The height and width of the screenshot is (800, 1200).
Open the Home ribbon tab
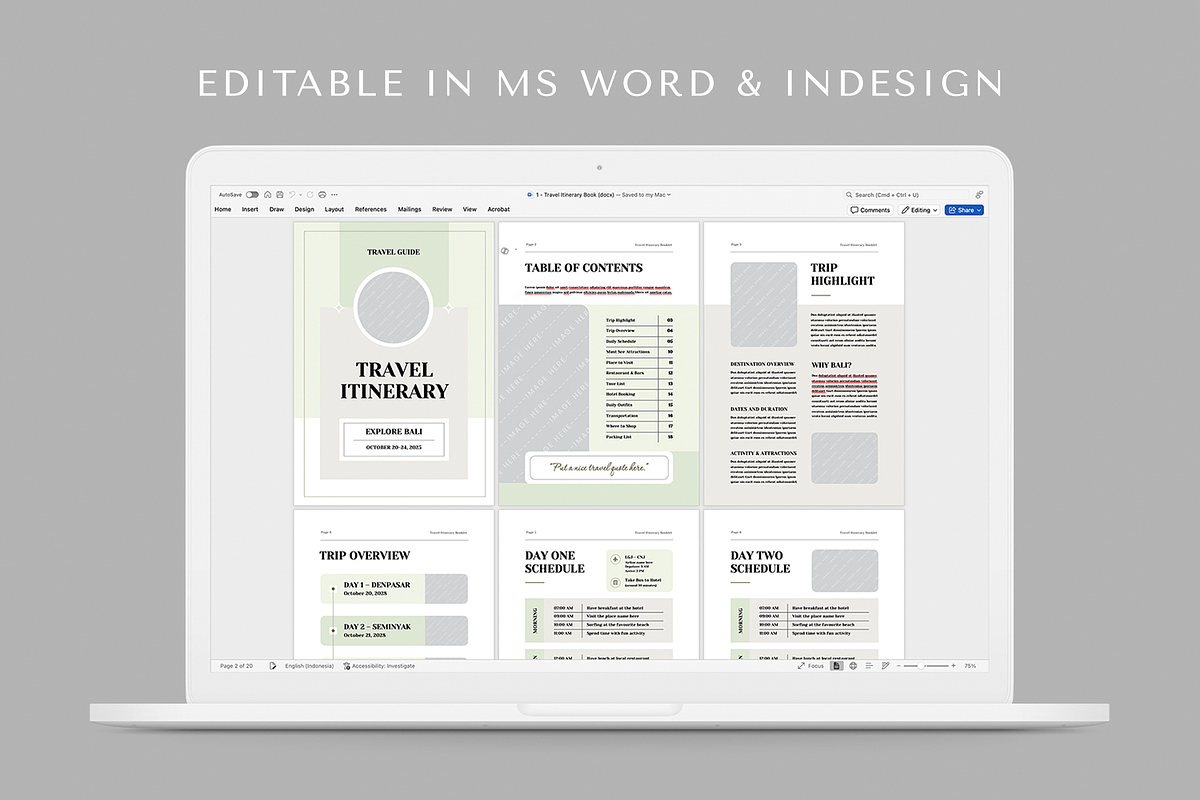(223, 210)
